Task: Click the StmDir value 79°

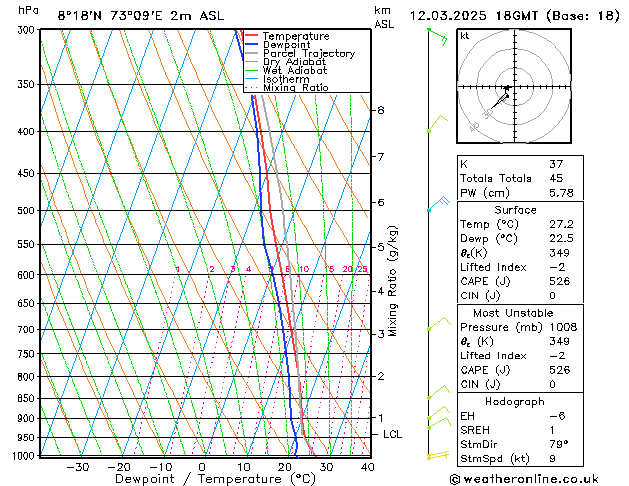Action: point(559,444)
